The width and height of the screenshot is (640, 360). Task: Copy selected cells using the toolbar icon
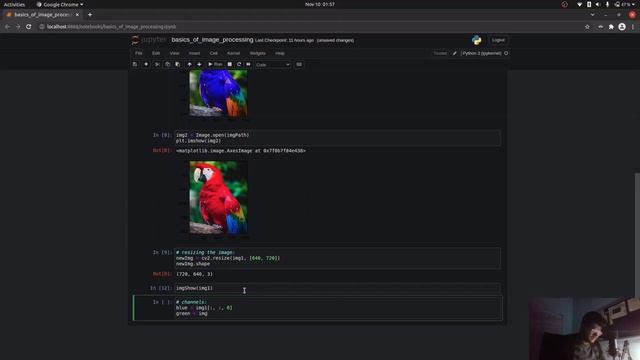[167, 64]
